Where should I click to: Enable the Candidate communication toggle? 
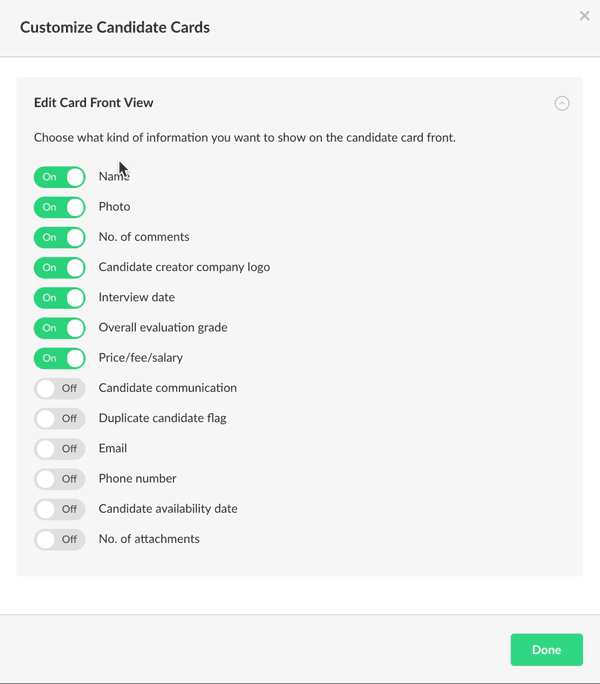(60, 388)
